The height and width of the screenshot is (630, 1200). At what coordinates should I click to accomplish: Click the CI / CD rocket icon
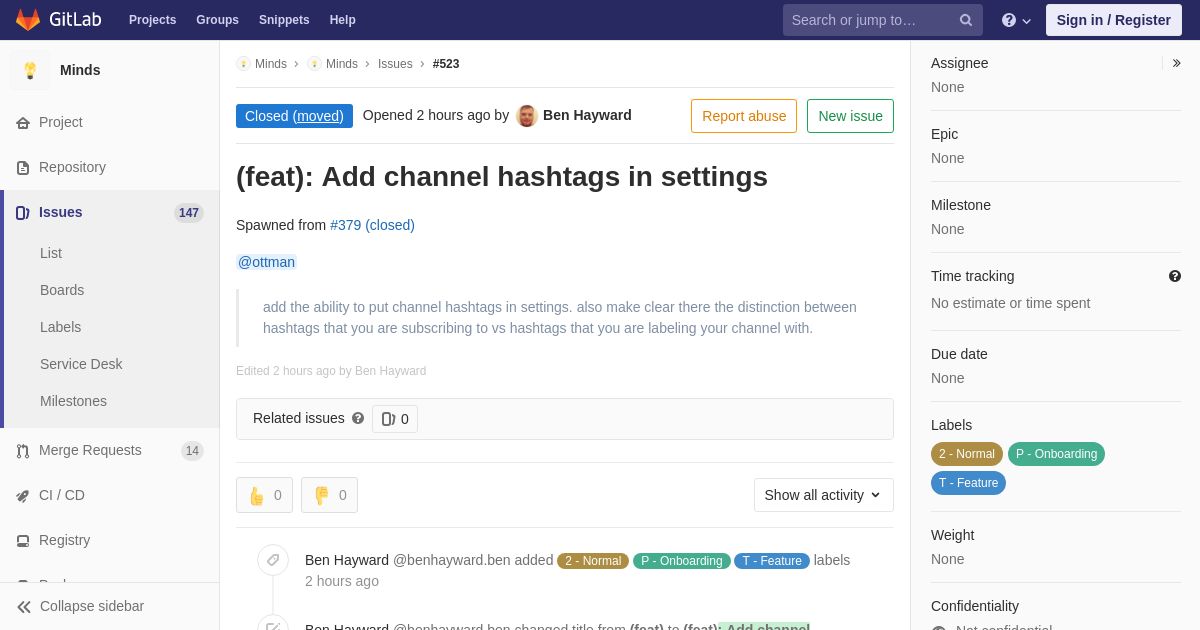[x=23, y=496]
